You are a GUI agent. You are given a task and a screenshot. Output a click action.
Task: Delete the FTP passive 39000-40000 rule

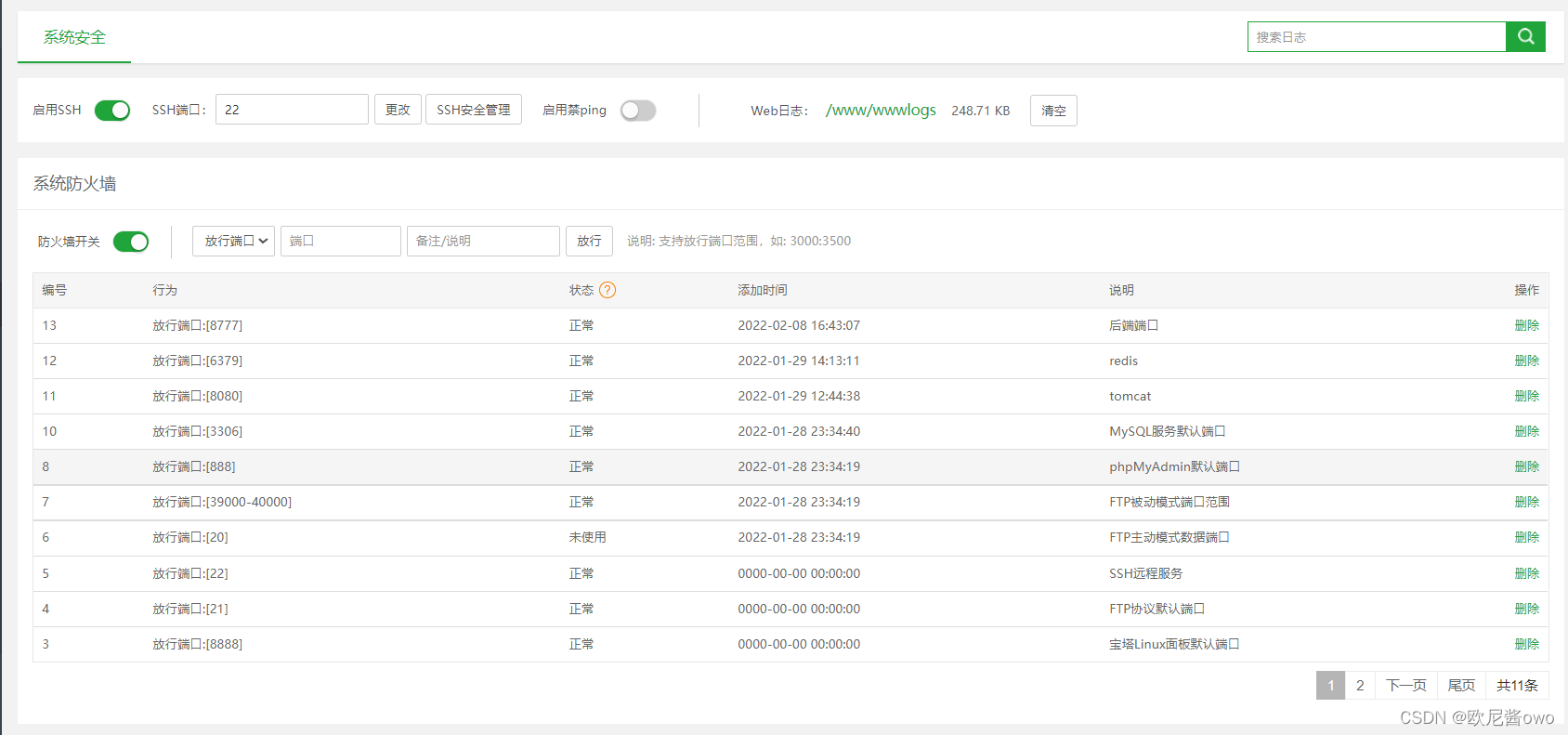tap(1526, 502)
